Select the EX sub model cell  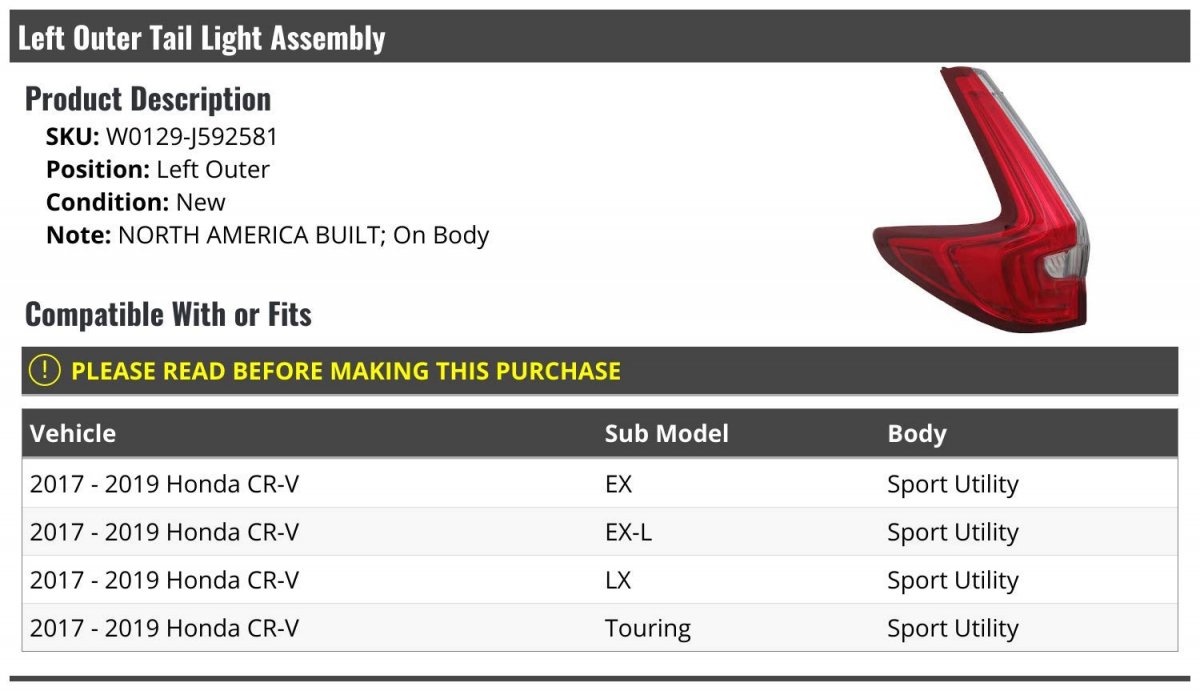(618, 484)
